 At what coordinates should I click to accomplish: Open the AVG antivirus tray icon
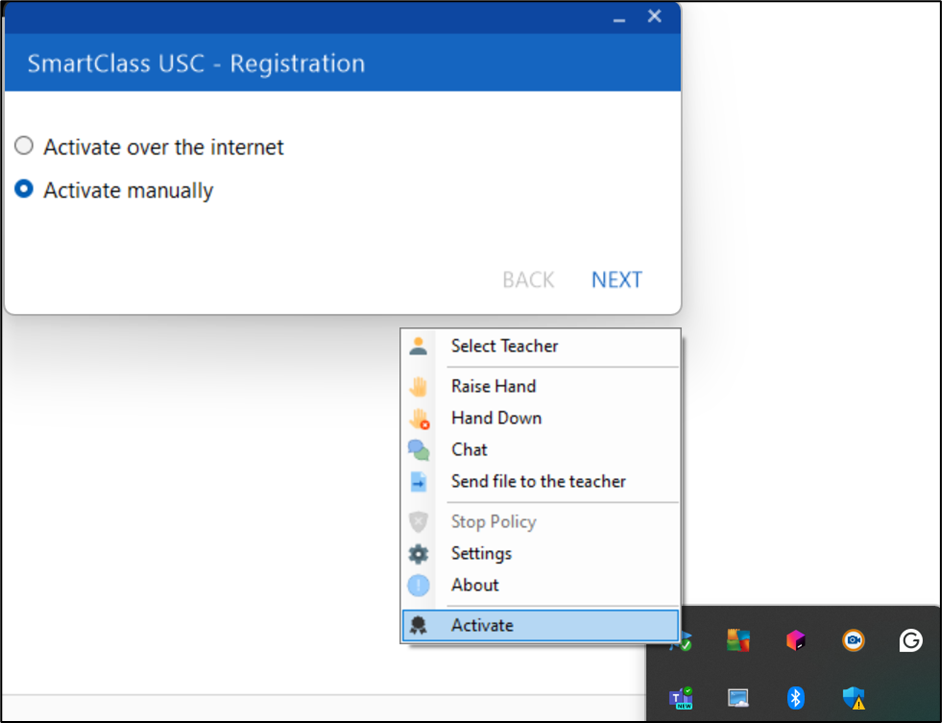[738, 641]
